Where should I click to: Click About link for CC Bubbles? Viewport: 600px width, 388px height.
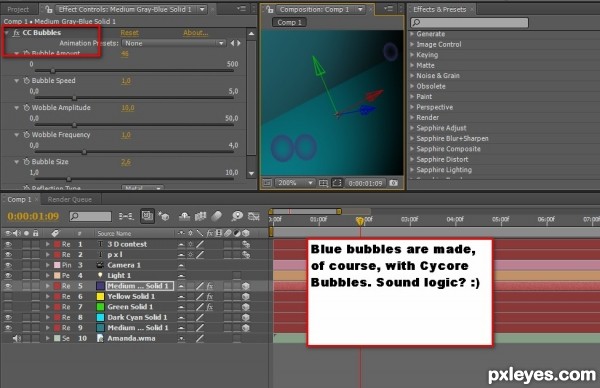click(x=196, y=33)
